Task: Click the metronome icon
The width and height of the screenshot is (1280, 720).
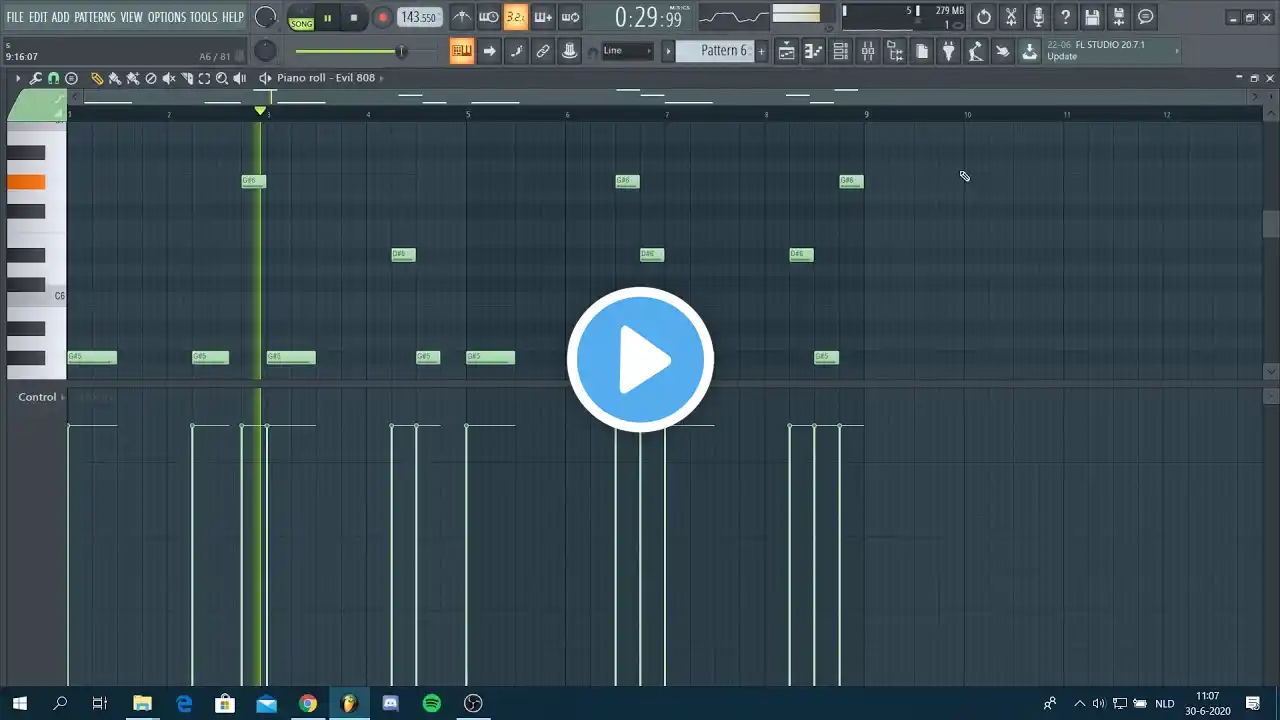Action: tap(462, 17)
